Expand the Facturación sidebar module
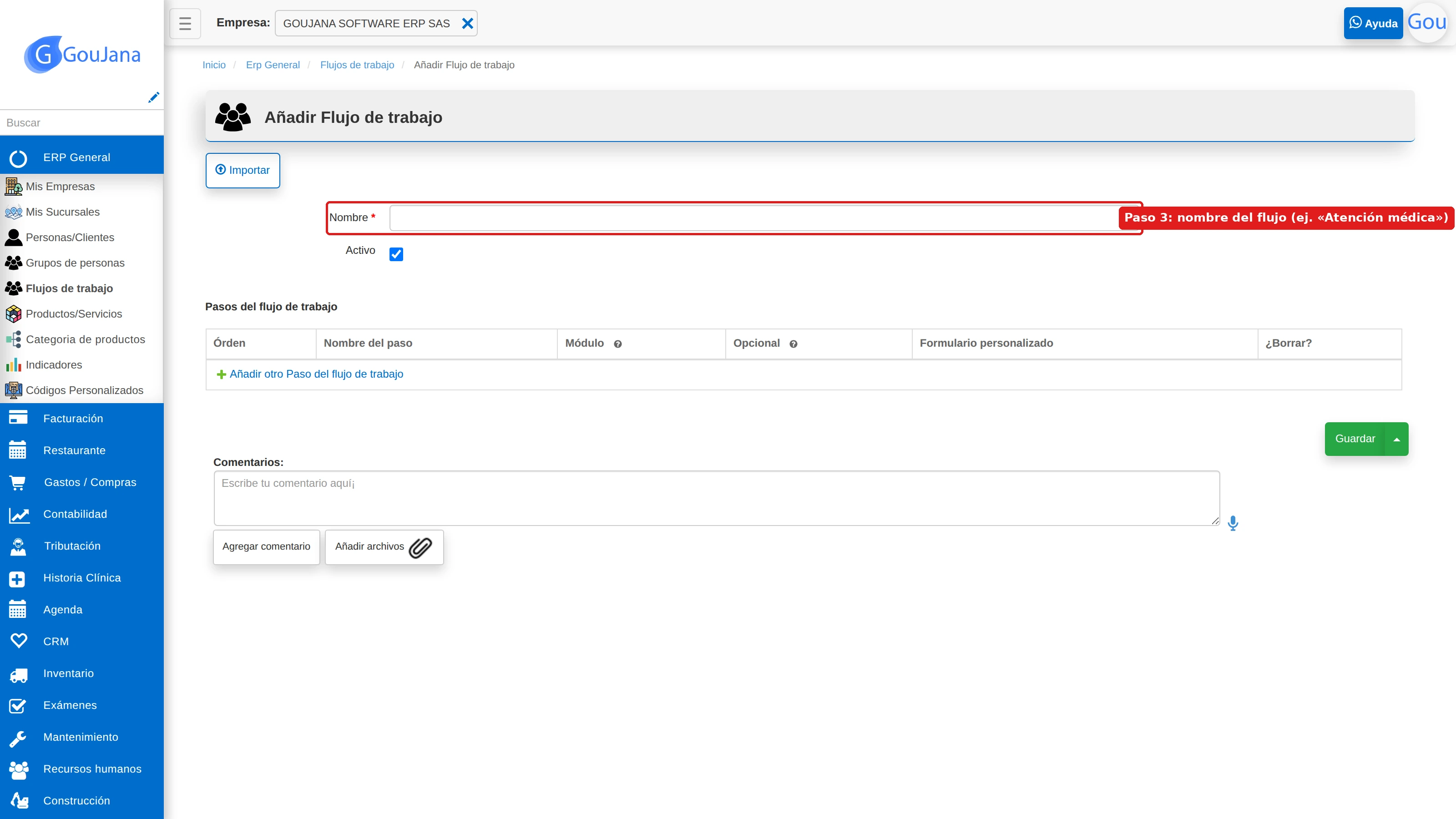Image resolution: width=1456 pixels, height=819 pixels. [x=82, y=418]
